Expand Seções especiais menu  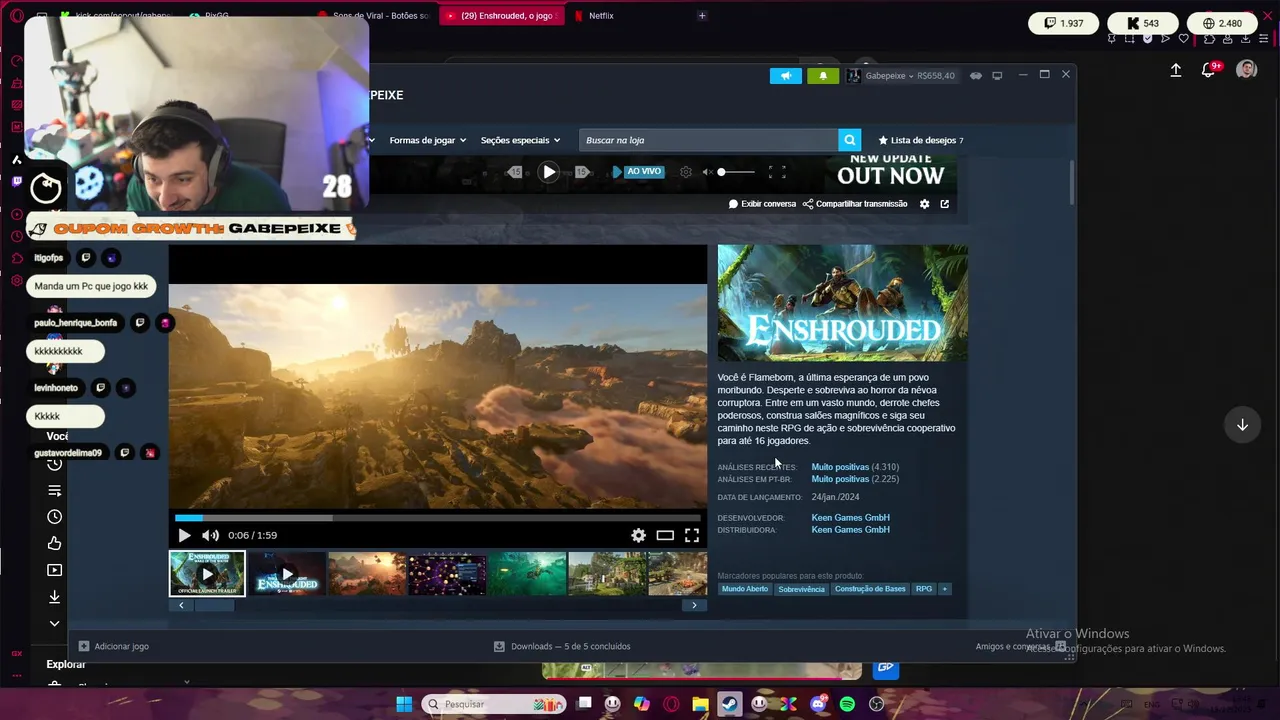pyautogui.click(x=520, y=140)
